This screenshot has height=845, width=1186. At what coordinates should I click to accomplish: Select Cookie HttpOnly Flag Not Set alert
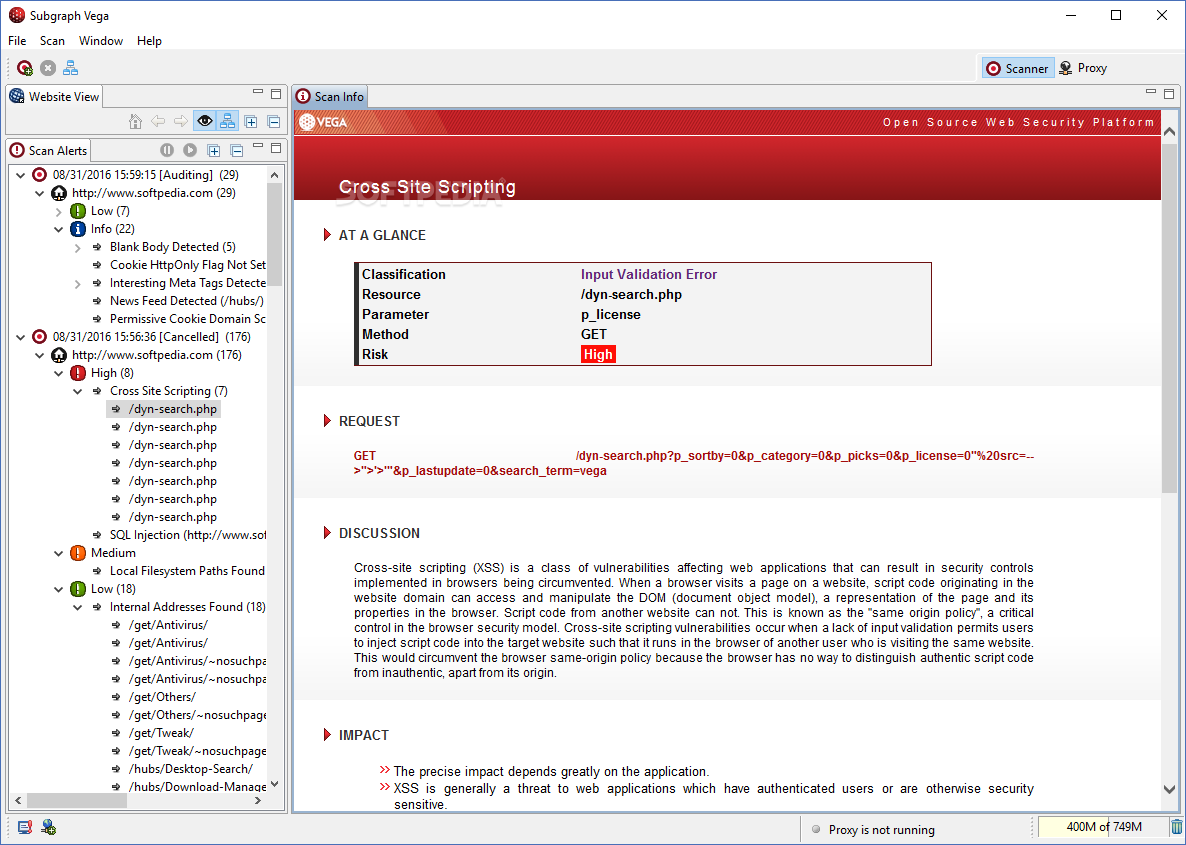[188, 265]
